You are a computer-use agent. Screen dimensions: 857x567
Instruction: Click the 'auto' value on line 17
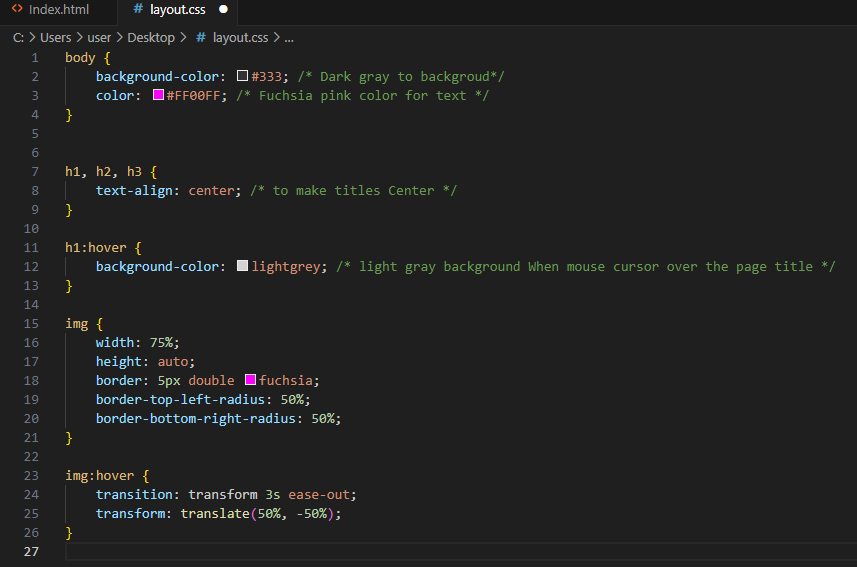tap(173, 362)
